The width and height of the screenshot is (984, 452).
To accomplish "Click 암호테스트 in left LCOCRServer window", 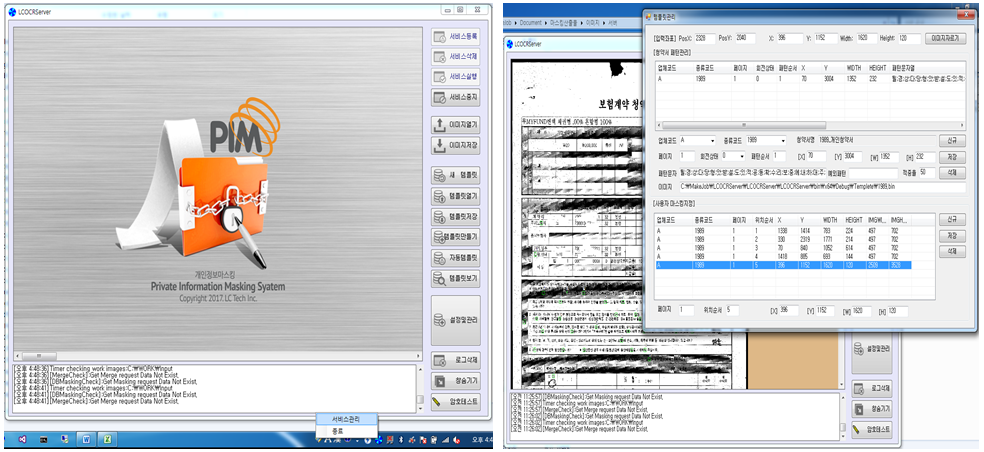I will tap(456, 402).
